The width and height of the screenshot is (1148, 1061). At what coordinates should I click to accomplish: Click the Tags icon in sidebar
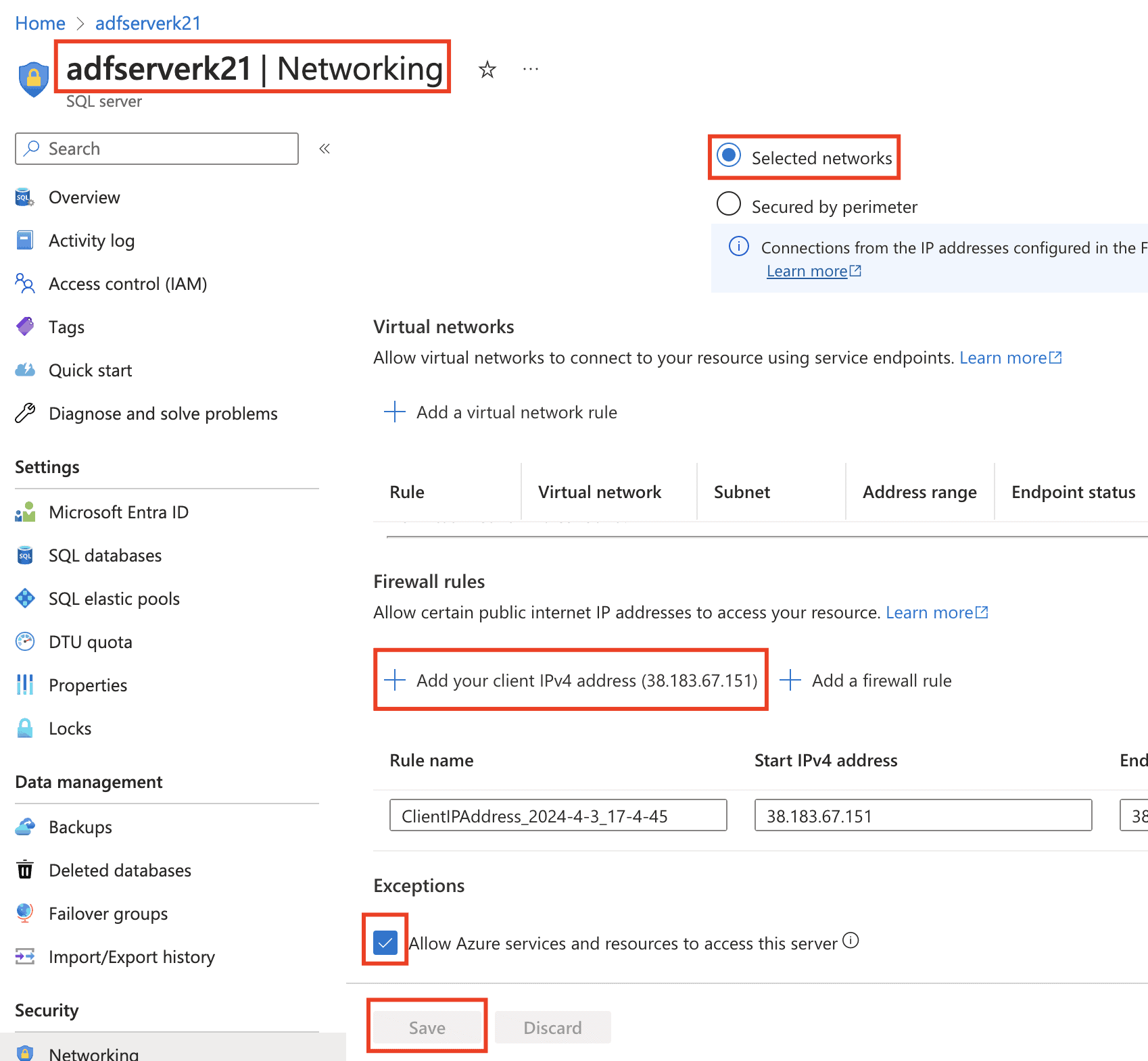(25, 327)
